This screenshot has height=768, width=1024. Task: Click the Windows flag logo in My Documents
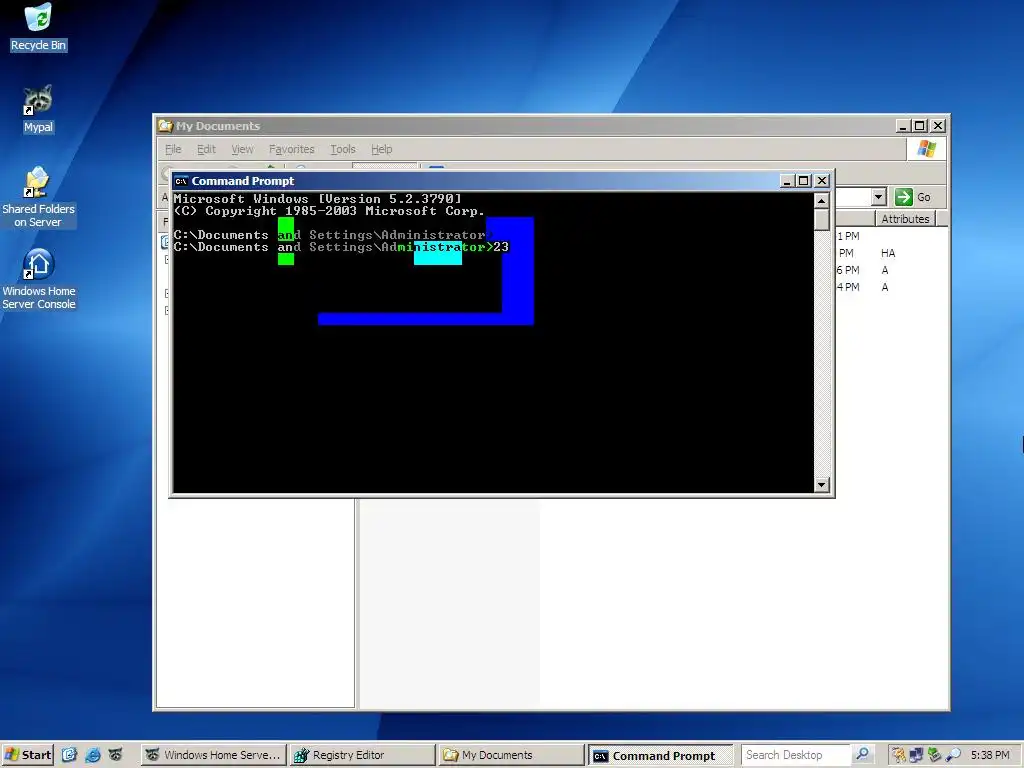(x=926, y=149)
